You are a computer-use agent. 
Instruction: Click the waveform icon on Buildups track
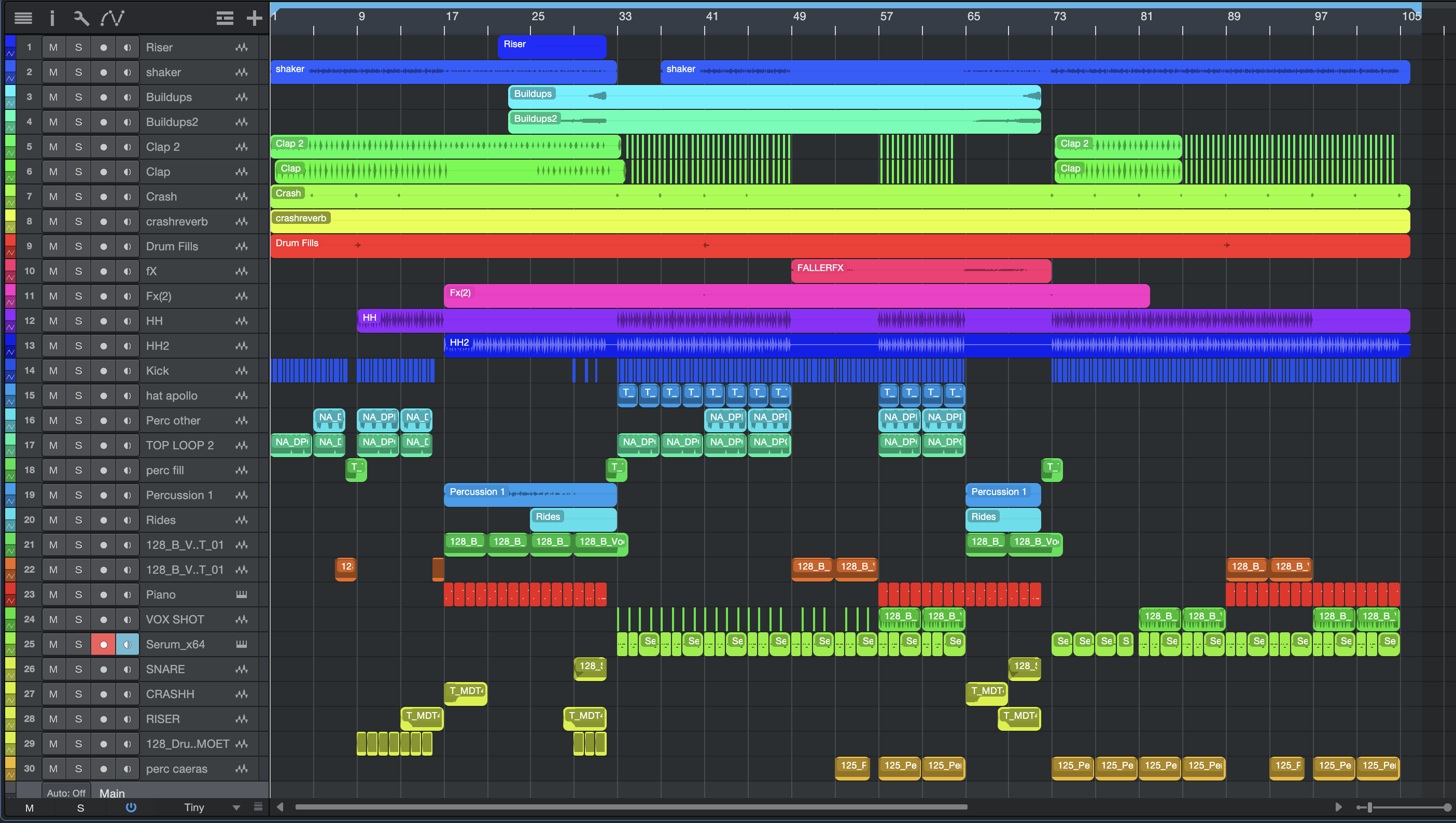(242, 97)
